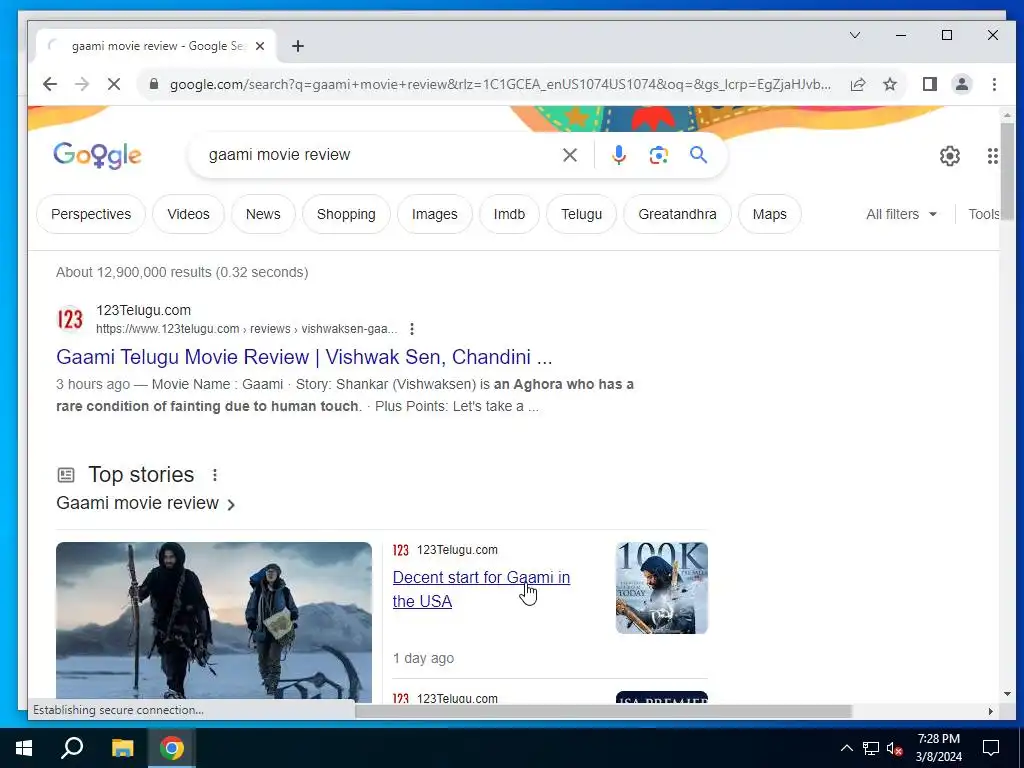The width and height of the screenshot is (1024, 768).
Task: Click the muted volume tray icon
Action: coord(894,748)
